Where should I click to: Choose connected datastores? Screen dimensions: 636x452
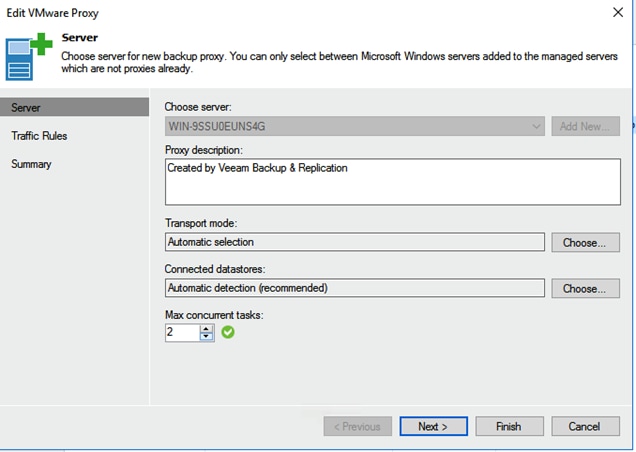[x=585, y=288]
